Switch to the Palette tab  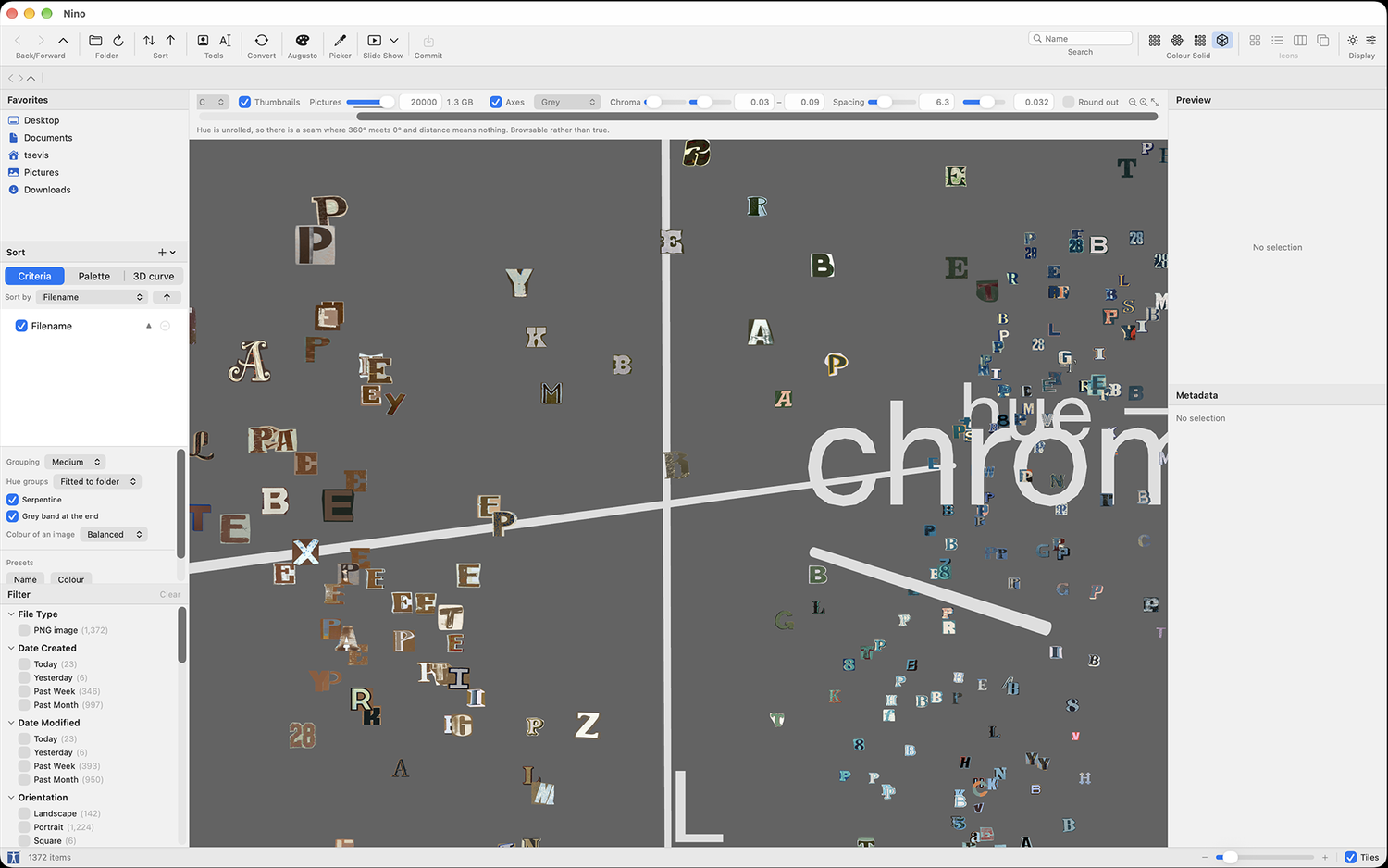[x=94, y=276]
